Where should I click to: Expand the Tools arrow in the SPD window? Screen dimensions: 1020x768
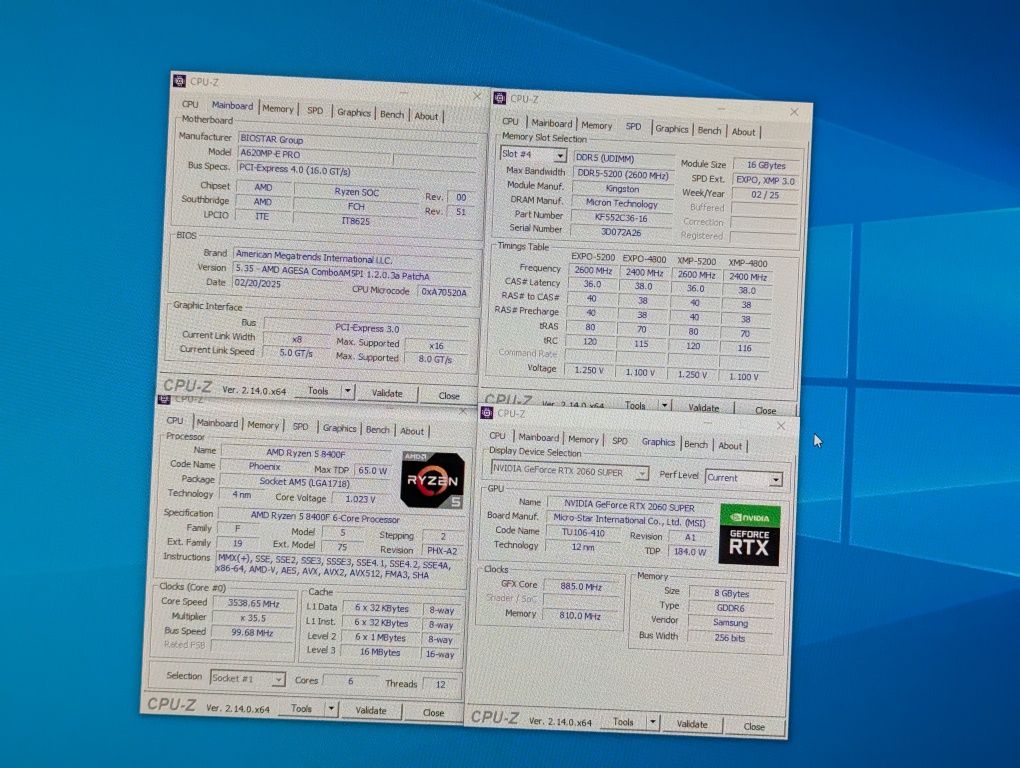[x=664, y=405]
